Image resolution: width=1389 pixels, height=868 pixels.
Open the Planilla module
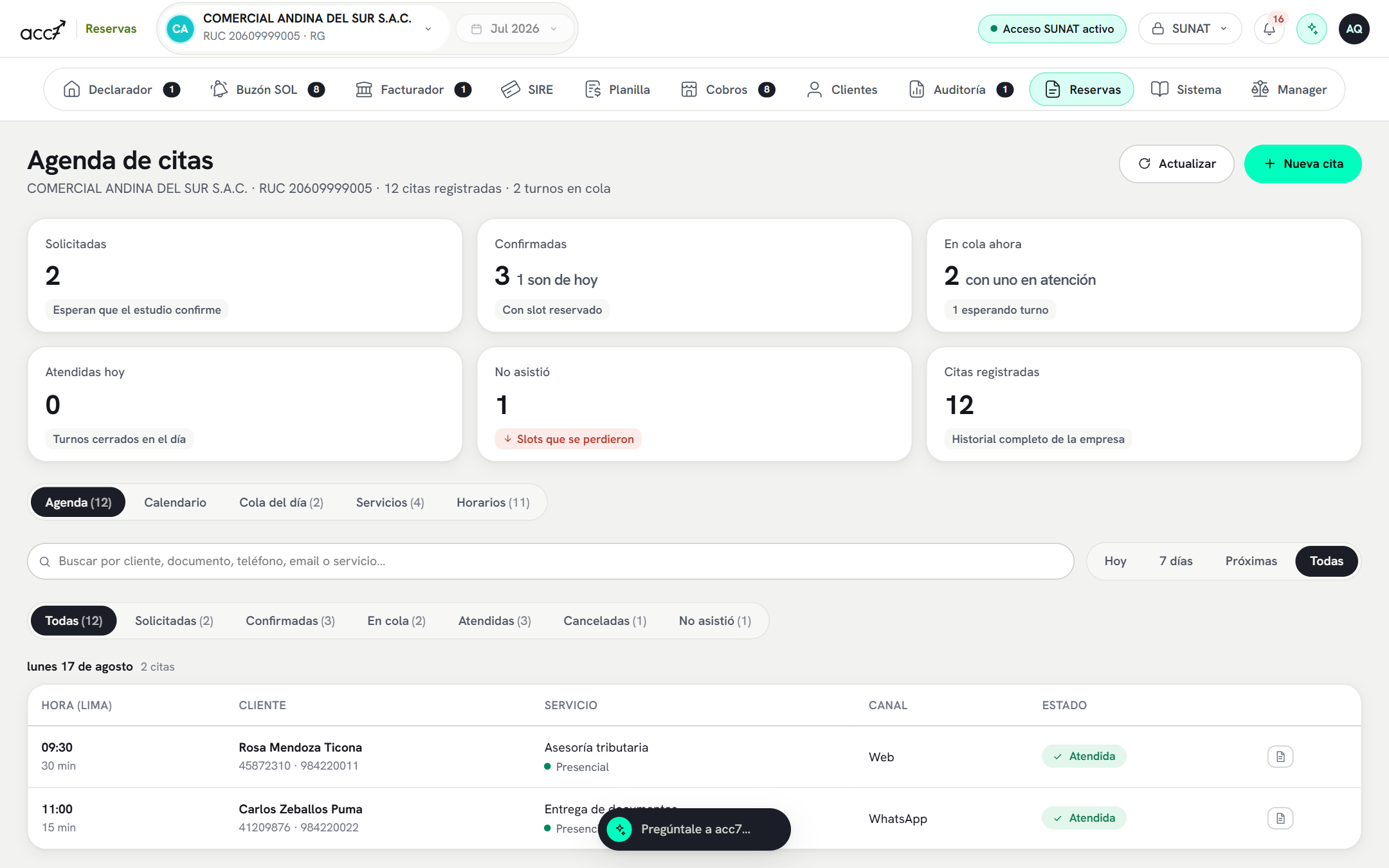click(617, 89)
